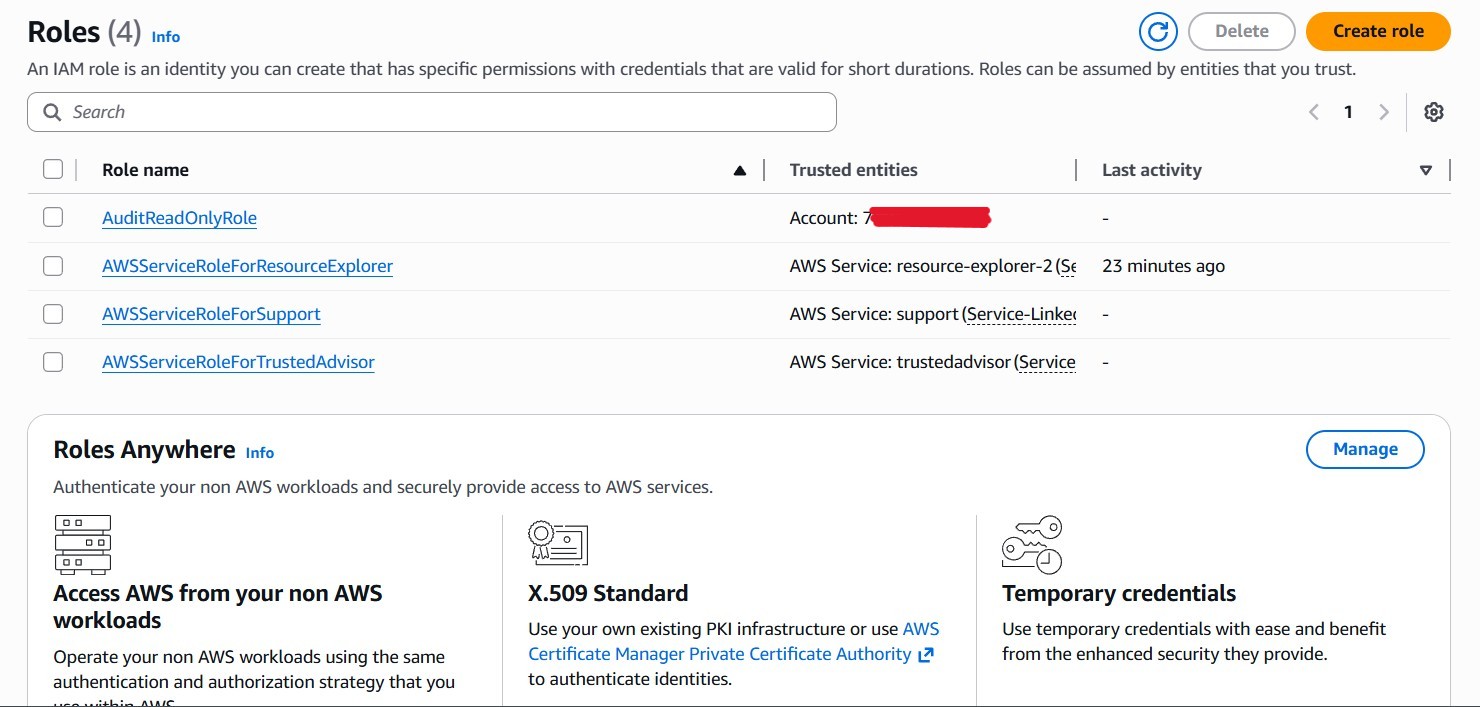Check the AWSServiceRoleForTrustedAdvisor checkbox
Viewport: 1480px width, 707px height.
[53, 361]
